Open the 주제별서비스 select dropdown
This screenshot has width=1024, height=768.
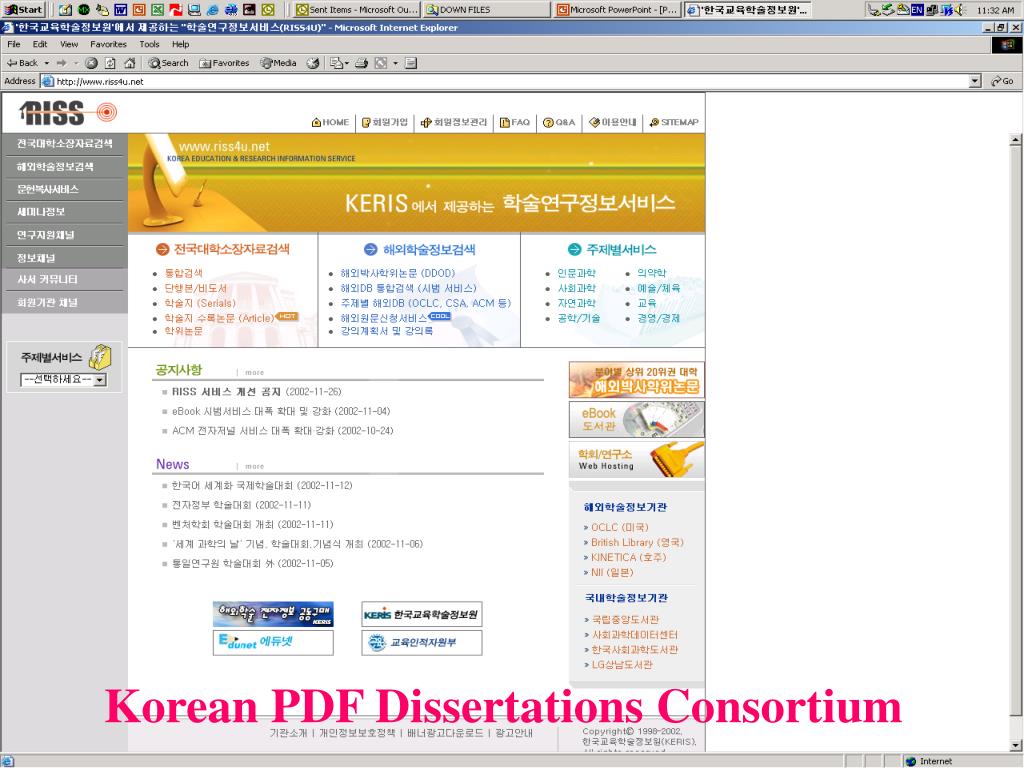coord(63,379)
